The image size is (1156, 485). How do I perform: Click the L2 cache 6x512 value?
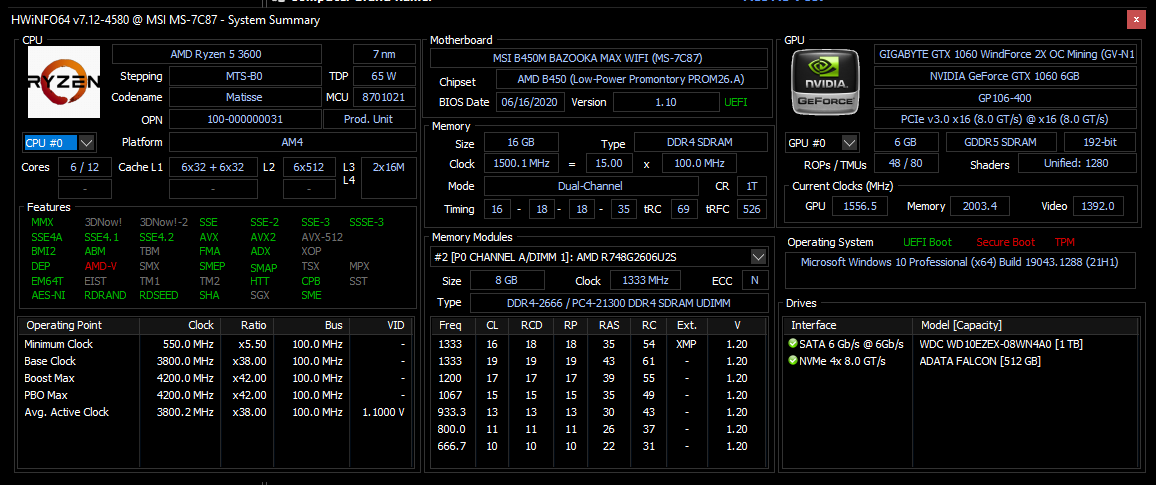click(310, 167)
